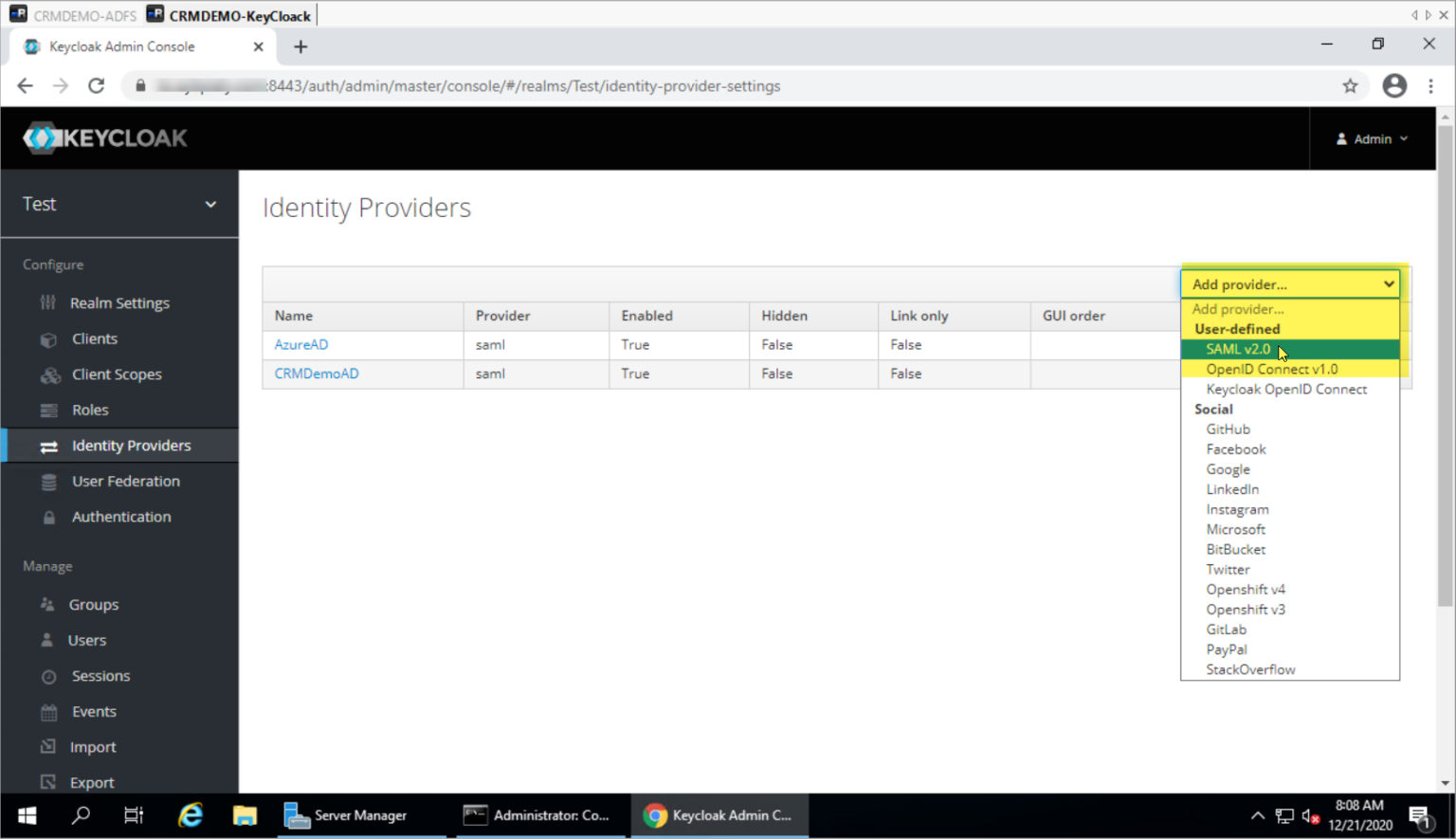Open the Add provider dropdown
The image size is (1456, 839).
click(1290, 283)
